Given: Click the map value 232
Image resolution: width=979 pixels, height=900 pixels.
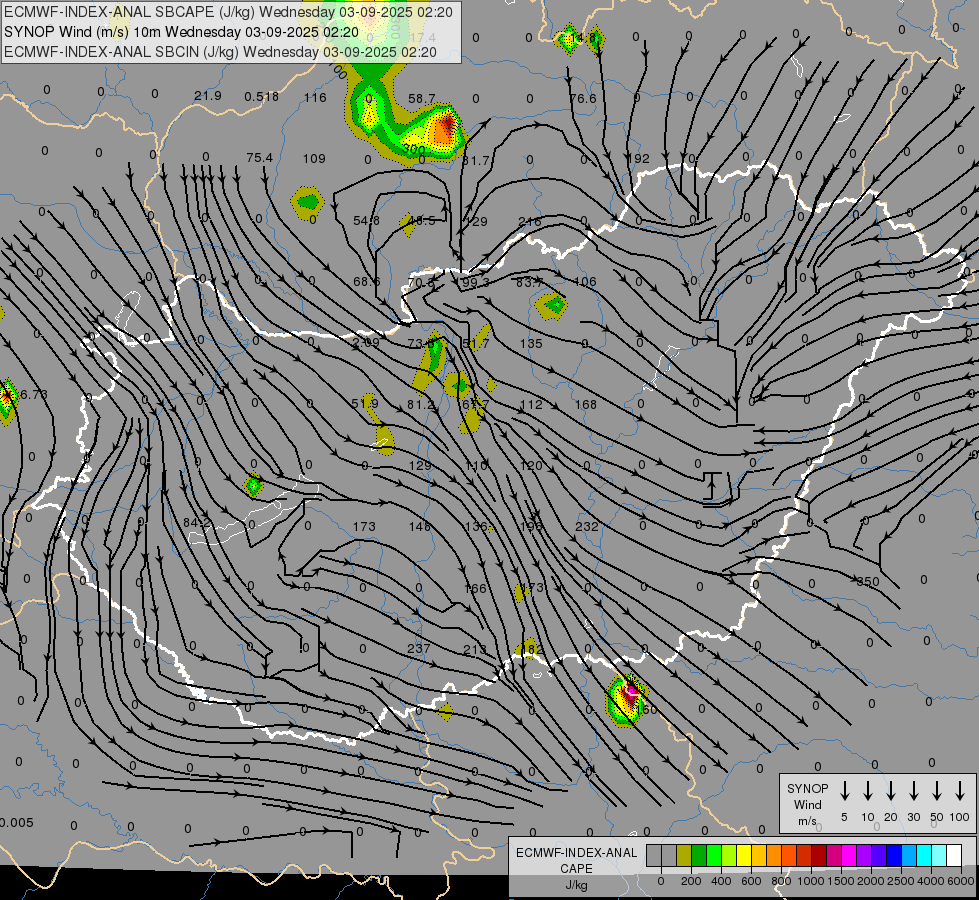Looking at the screenshot, I should coord(587,527).
